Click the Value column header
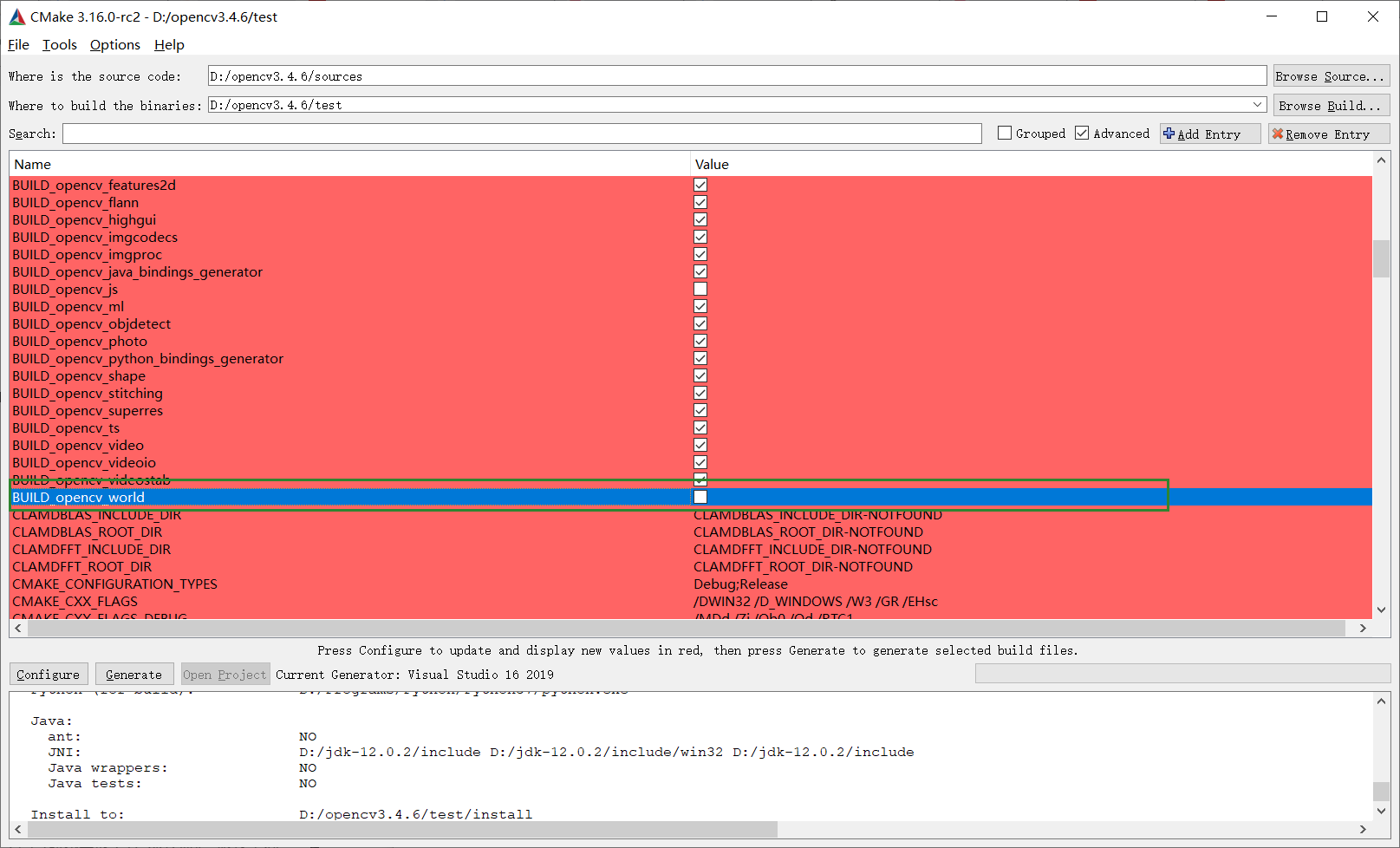1400x848 pixels. tap(1031, 164)
